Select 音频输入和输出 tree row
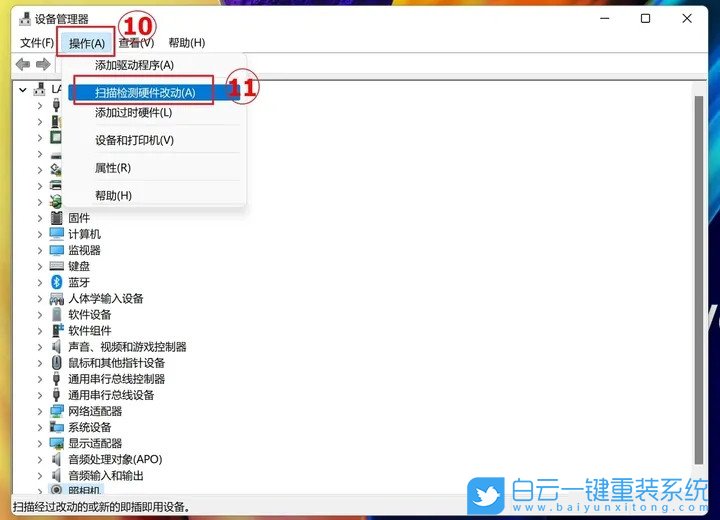Image resolution: width=720 pixels, height=520 pixels. tap(106, 475)
